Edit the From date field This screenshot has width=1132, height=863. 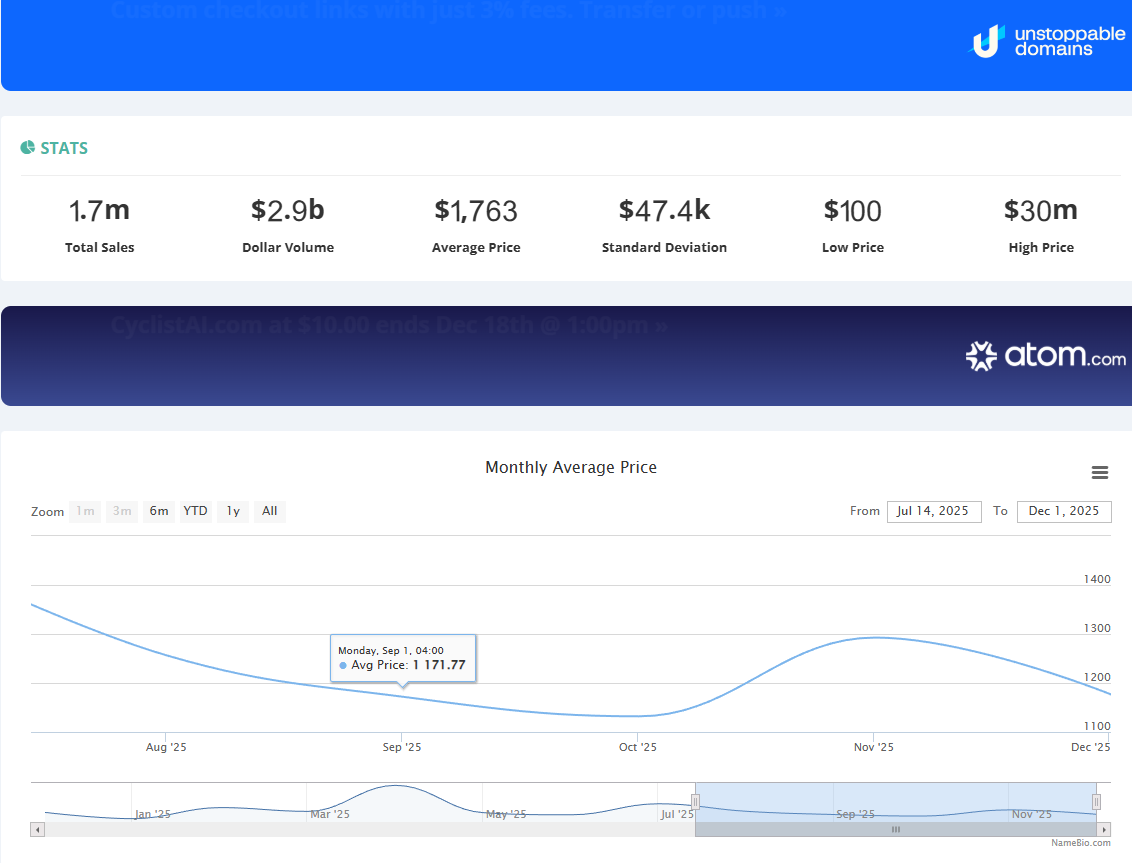coord(933,511)
